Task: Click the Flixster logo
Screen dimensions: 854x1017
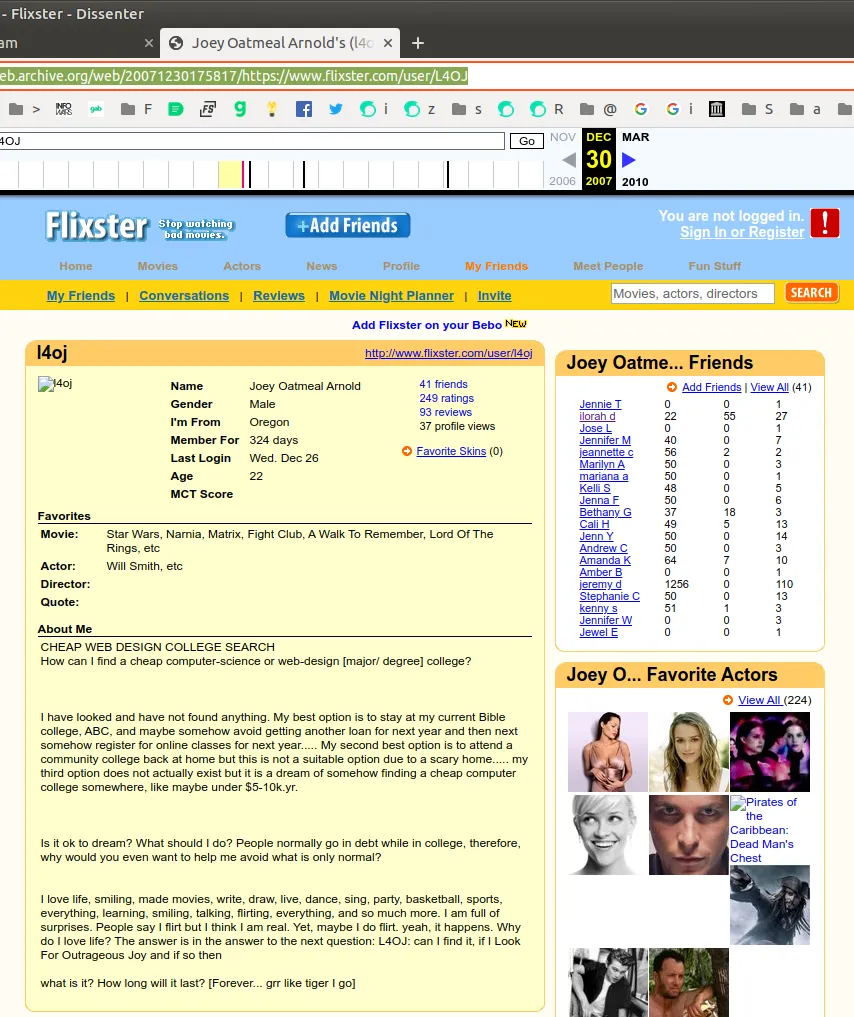Action: pos(97,226)
